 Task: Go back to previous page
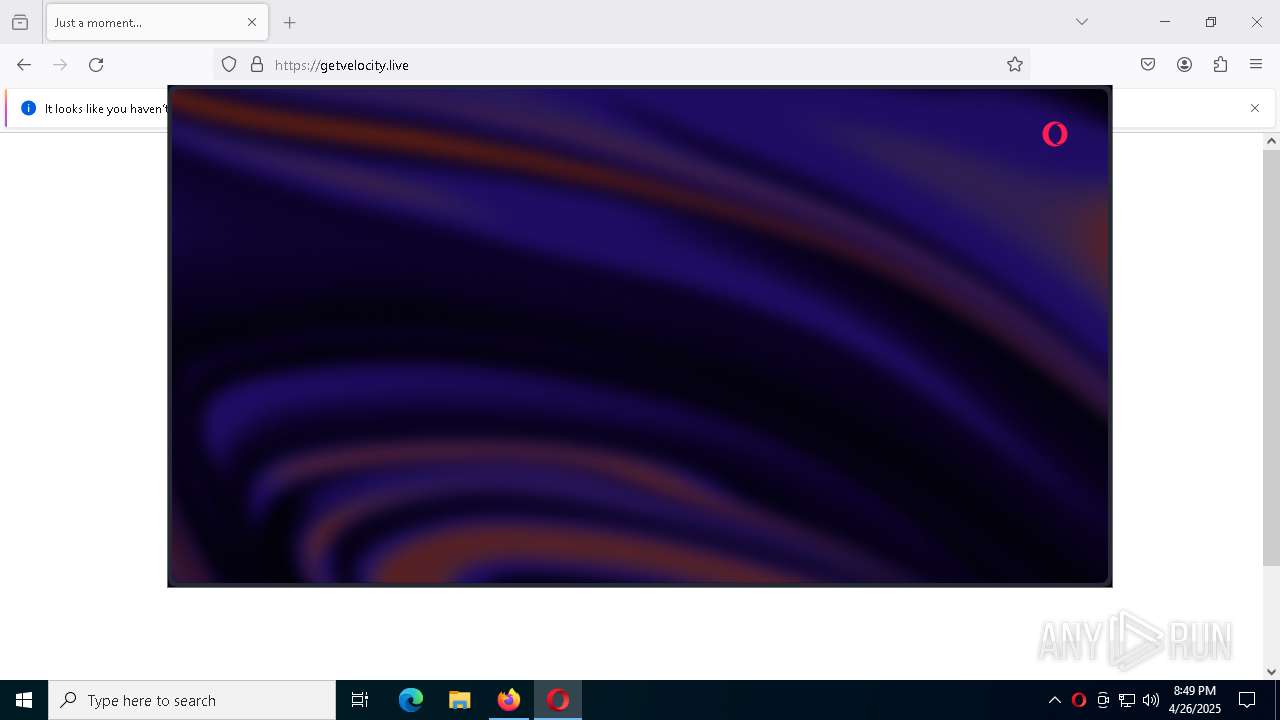(24, 65)
